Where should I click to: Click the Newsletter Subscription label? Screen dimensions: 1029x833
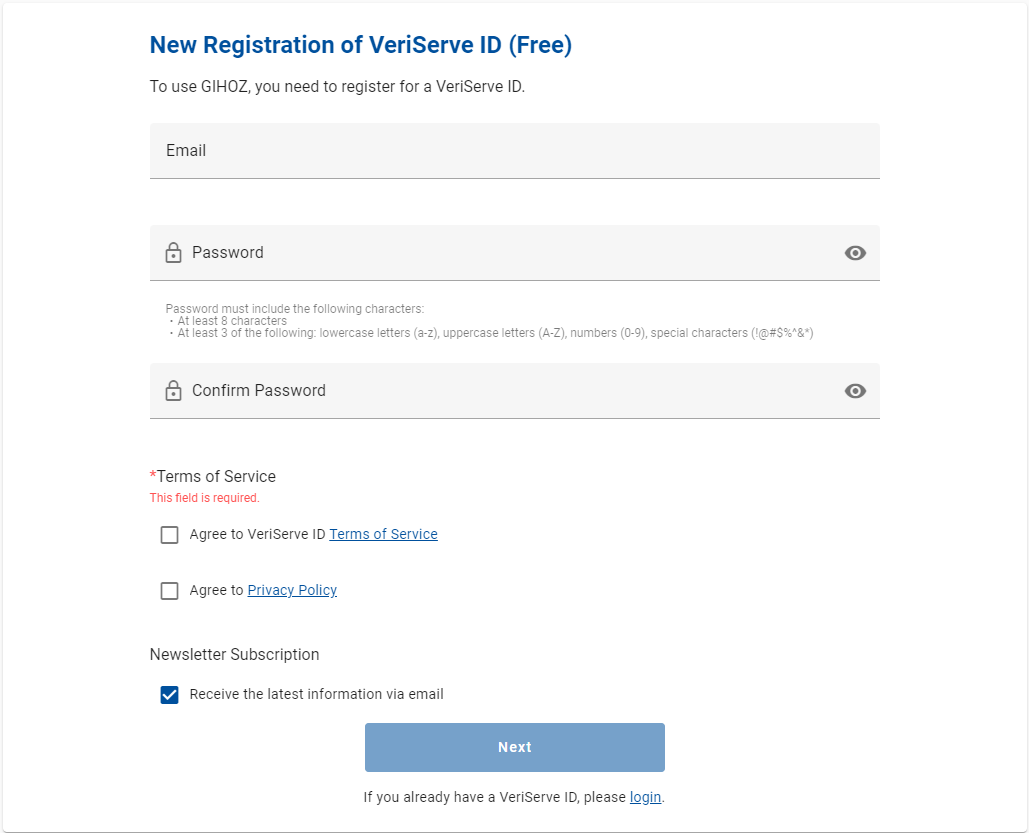coord(233,654)
